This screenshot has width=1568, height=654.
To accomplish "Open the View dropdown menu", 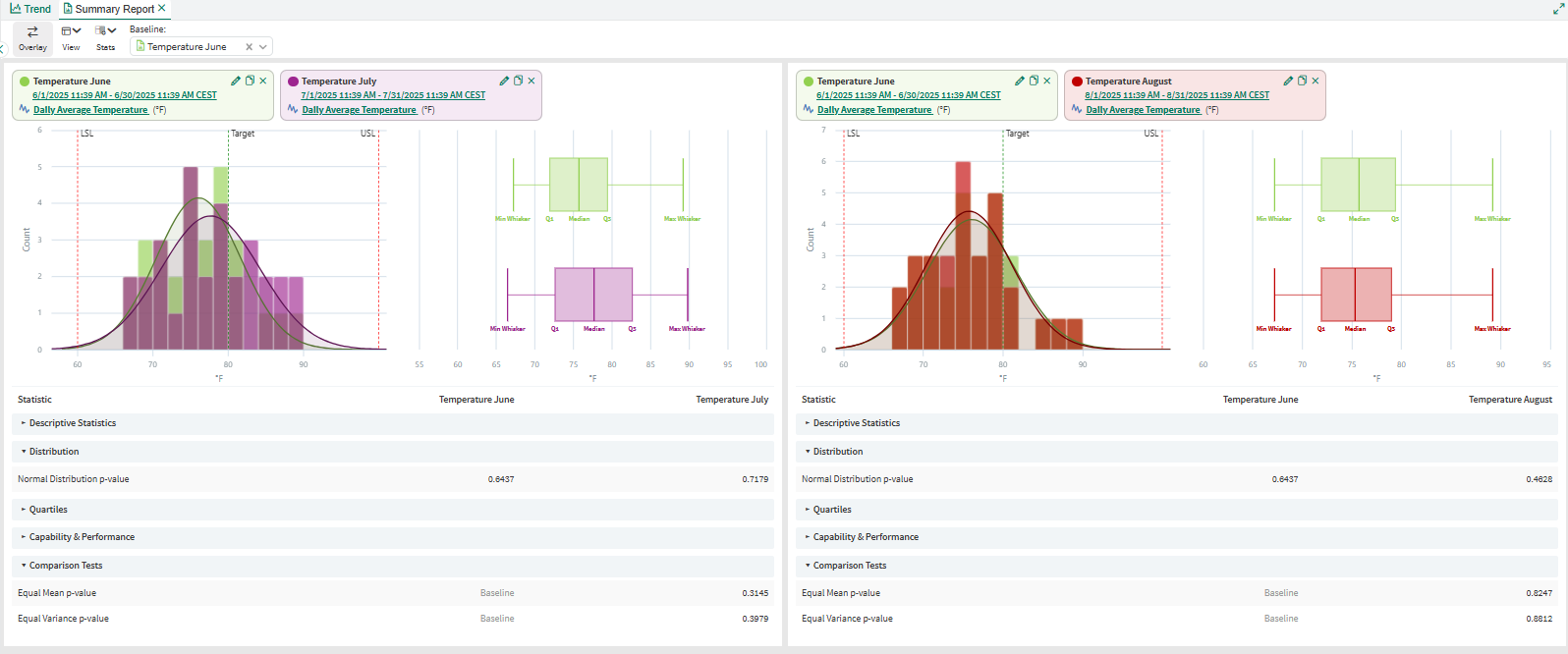I will coord(71,38).
